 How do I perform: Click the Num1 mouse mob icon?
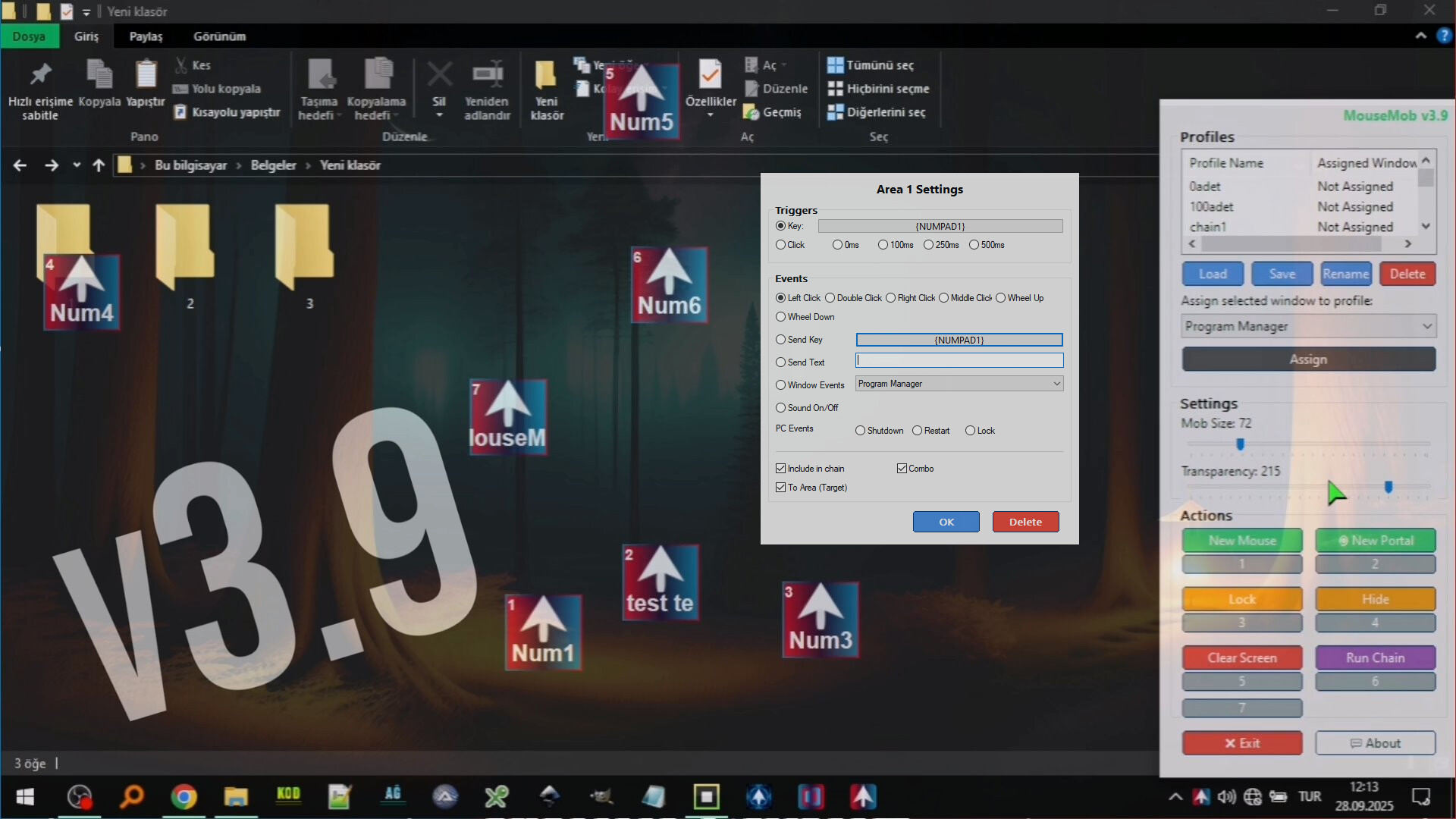[x=543, y=632]
